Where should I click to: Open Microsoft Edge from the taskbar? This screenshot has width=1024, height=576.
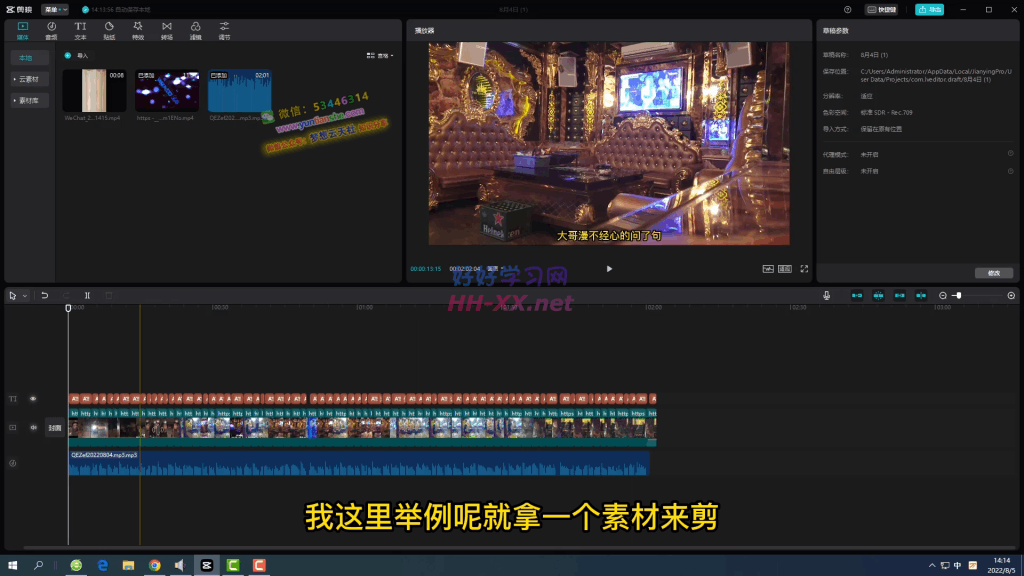pyautogui.click(x=103, y=565)
